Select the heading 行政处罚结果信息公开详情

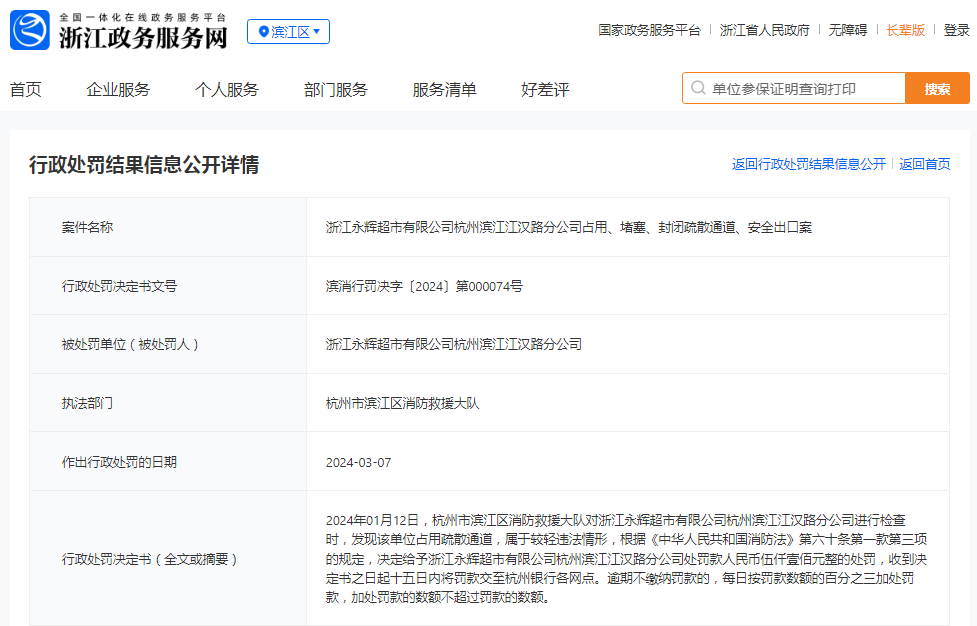(x=144, y=165)
